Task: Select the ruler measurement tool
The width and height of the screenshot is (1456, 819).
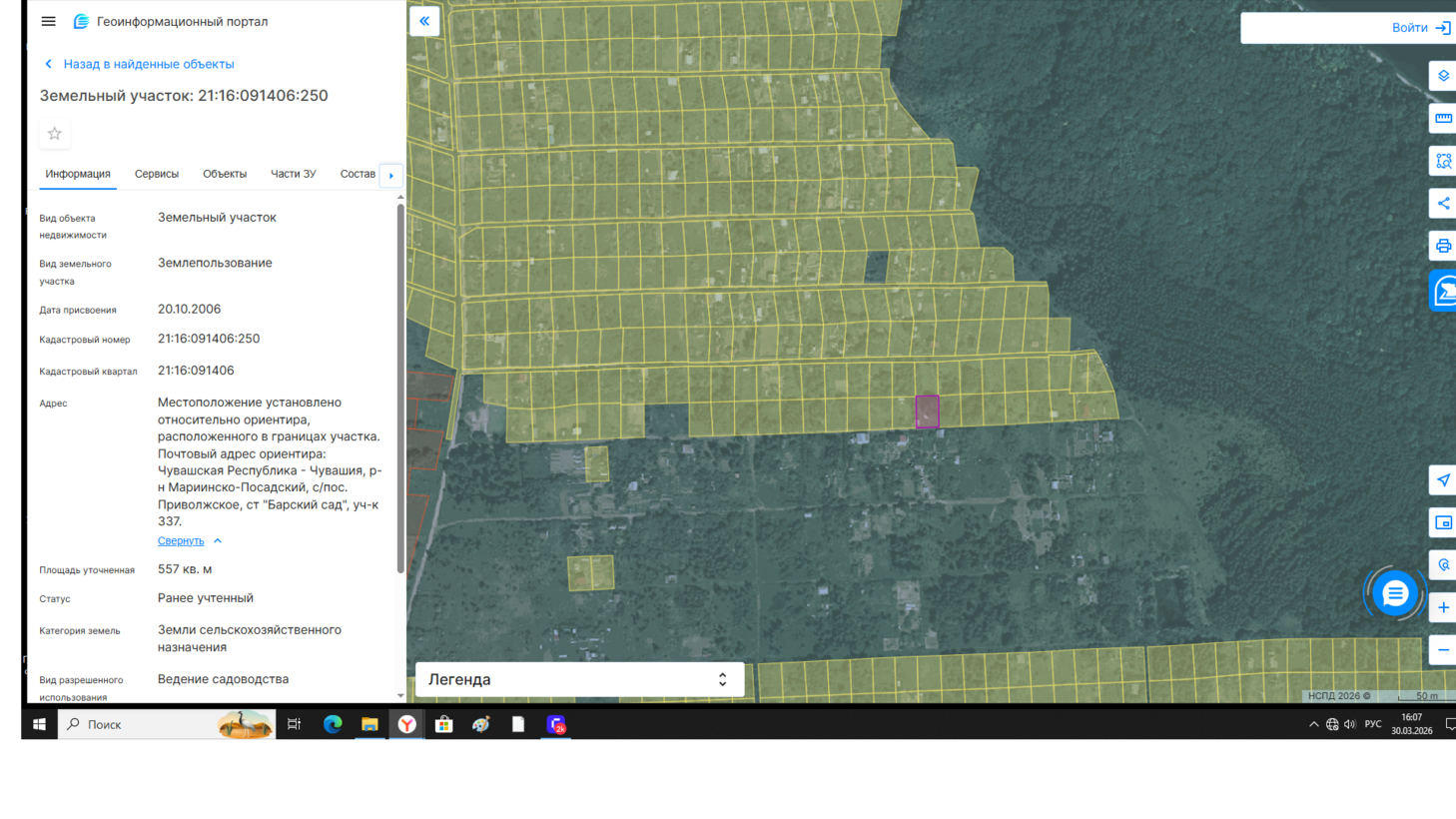Action: pyautogui.click(x=1443, y=119)
